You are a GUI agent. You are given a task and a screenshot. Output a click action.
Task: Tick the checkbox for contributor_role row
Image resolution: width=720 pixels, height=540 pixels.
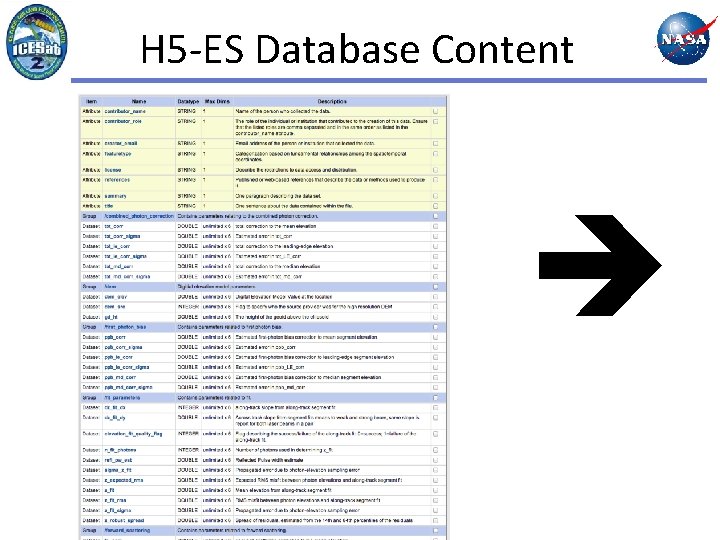435,122
